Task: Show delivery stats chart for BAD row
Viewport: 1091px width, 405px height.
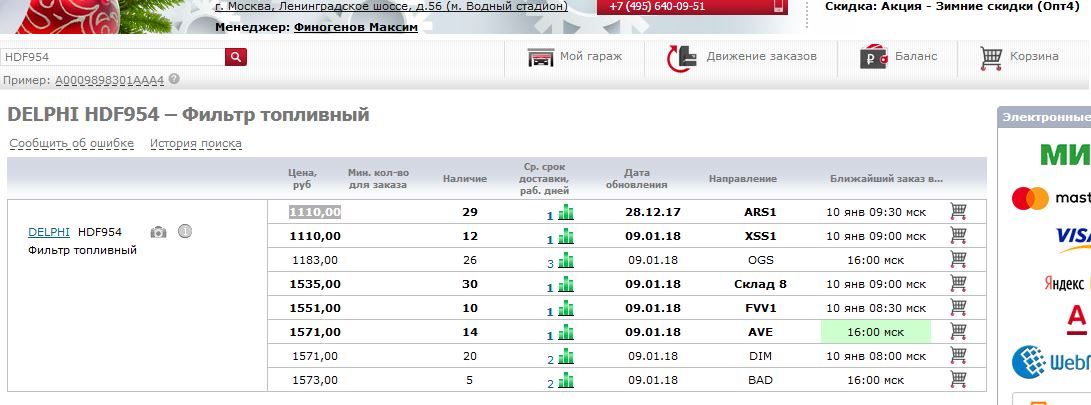Action: click(566, 381)
